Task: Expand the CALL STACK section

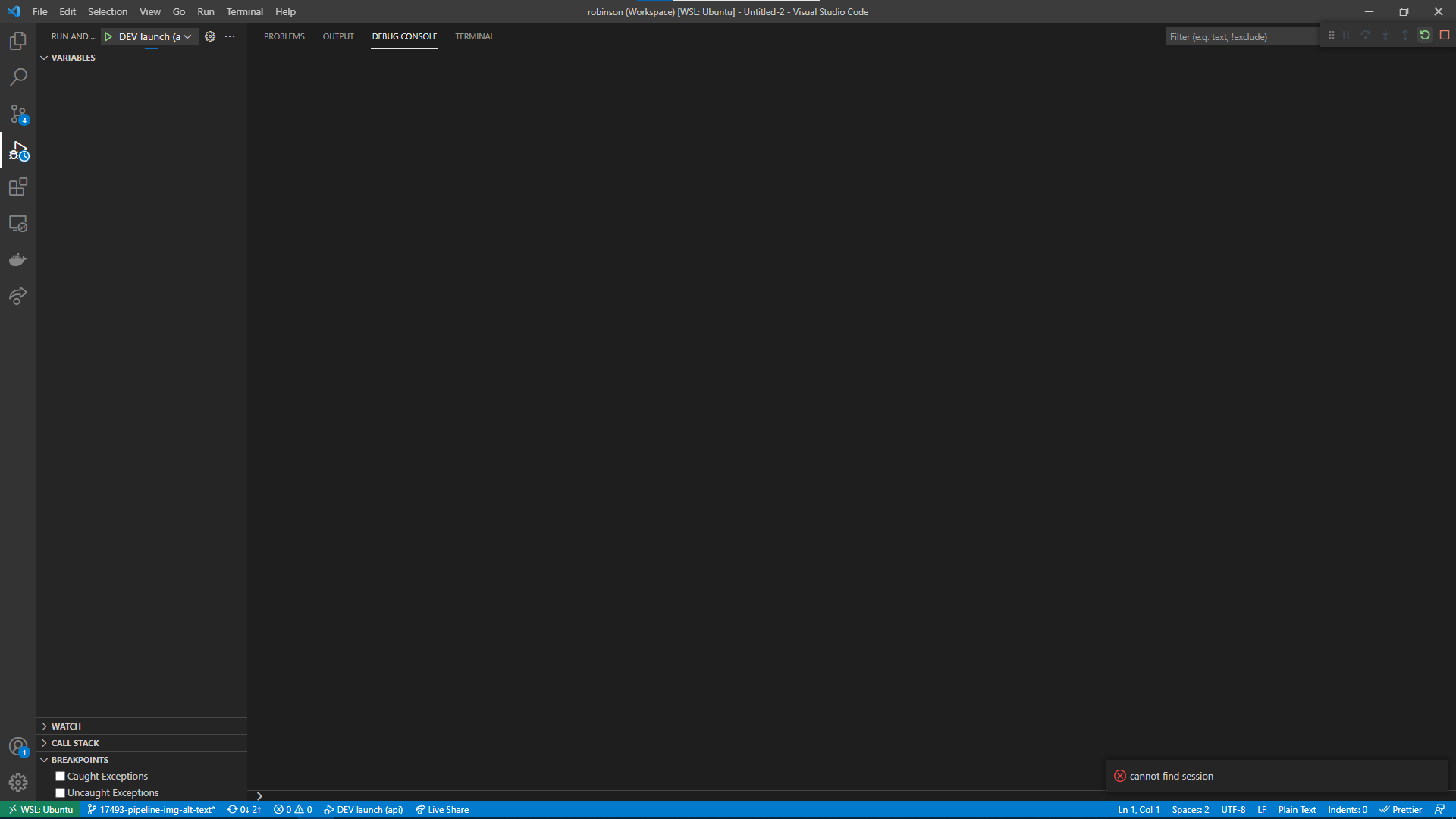Action: (77, 742)
